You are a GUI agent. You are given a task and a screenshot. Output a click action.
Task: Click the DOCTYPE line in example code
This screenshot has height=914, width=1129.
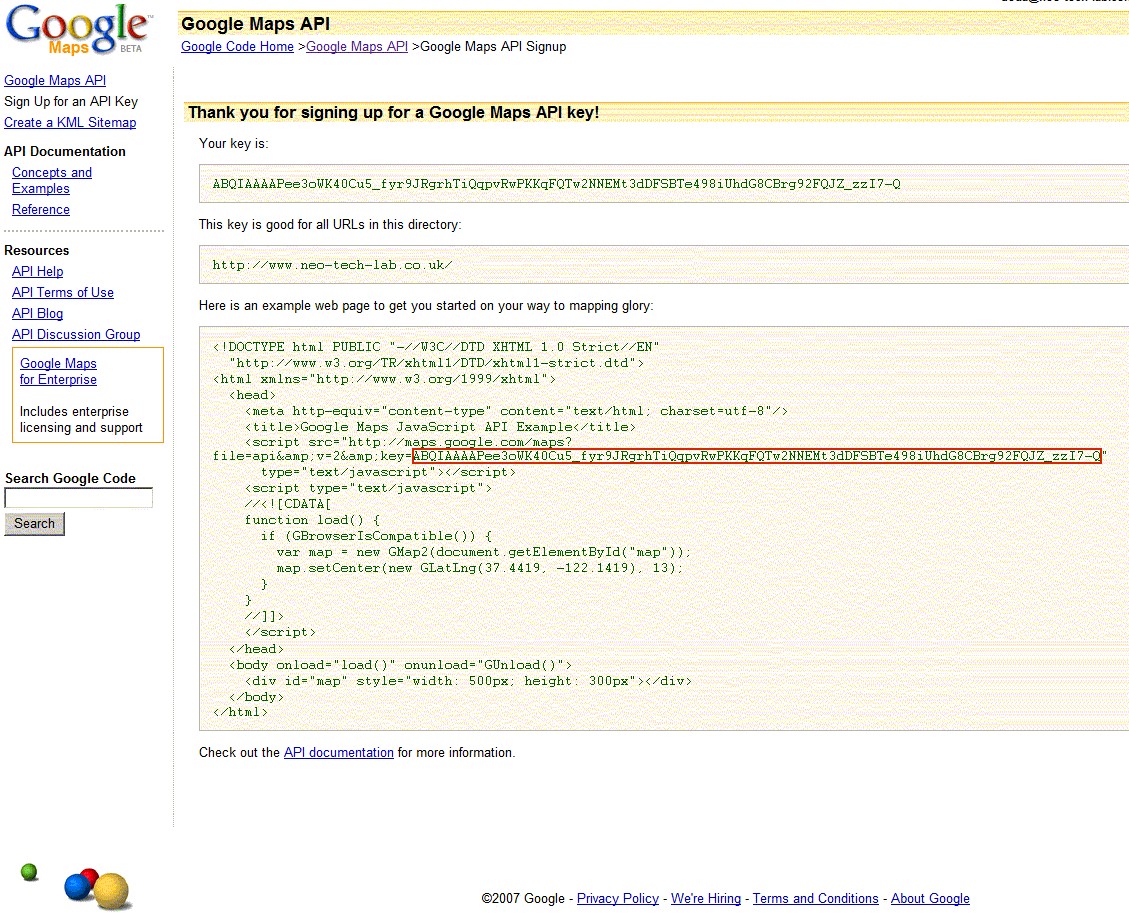(x=436, y=347)
